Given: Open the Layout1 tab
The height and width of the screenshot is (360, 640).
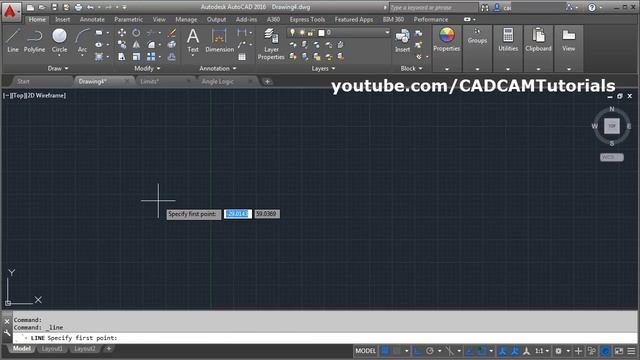Looking at the screenshot, I should coord(52,349).
